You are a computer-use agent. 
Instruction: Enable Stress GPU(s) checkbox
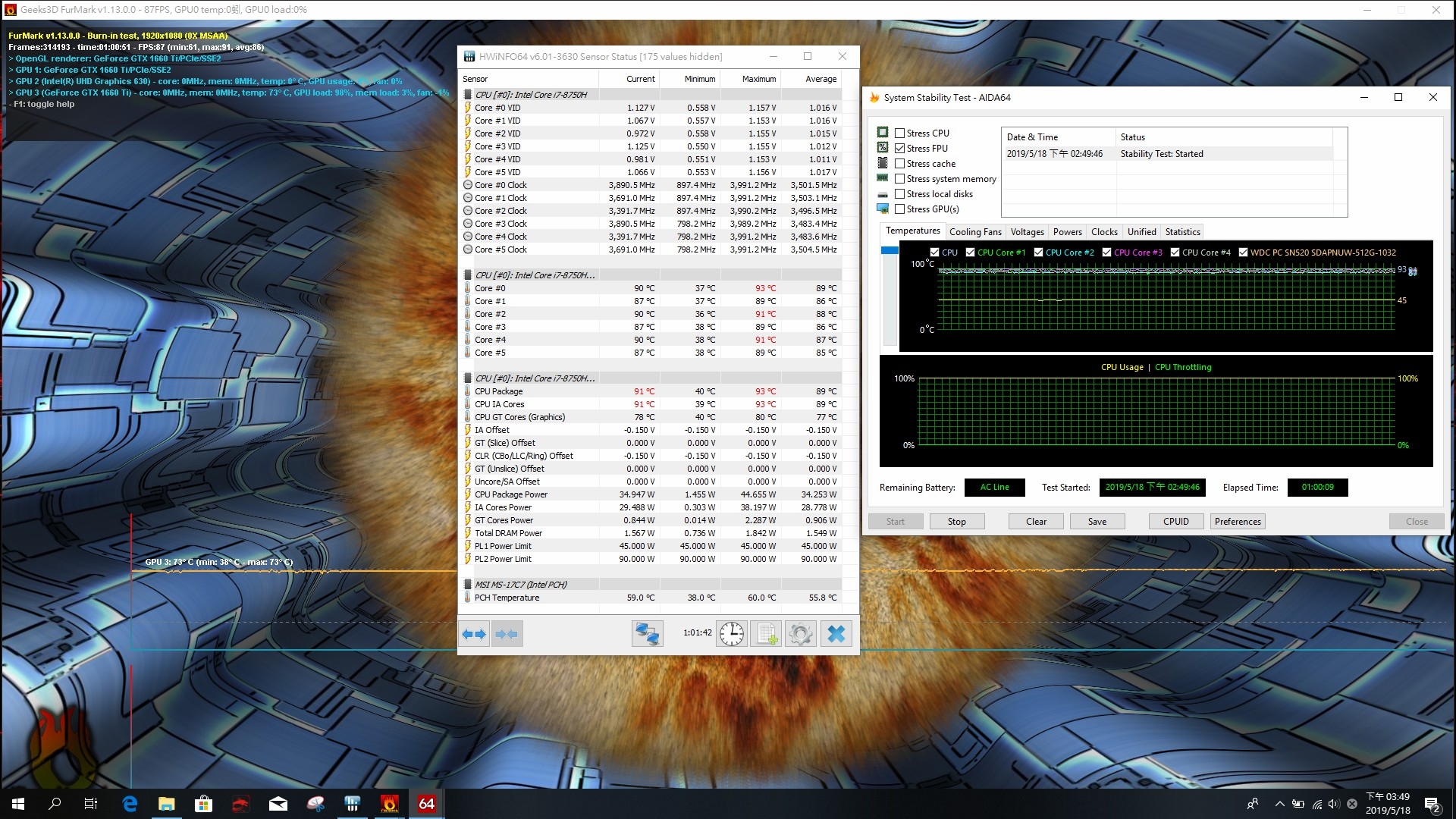(899, 209)
